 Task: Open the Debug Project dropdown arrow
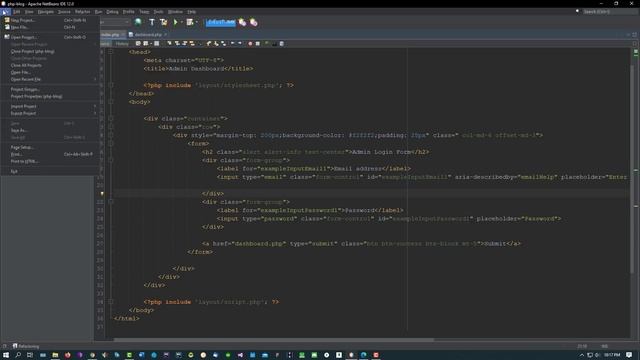click(196, 22)
